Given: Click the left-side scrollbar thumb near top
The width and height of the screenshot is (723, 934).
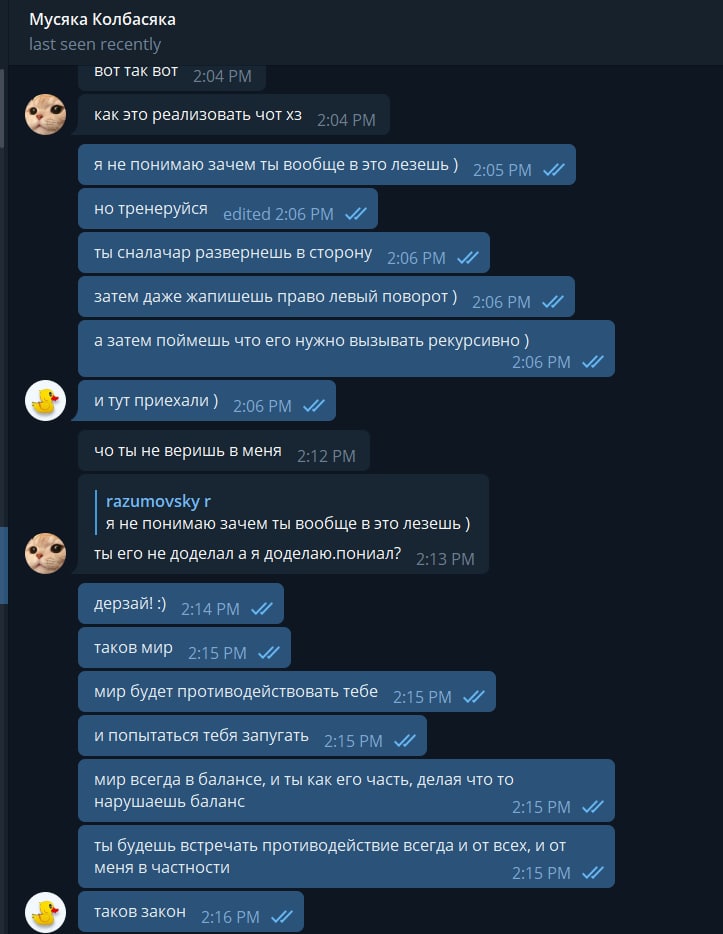Looking at the screenshot, I should pos(2,107).
